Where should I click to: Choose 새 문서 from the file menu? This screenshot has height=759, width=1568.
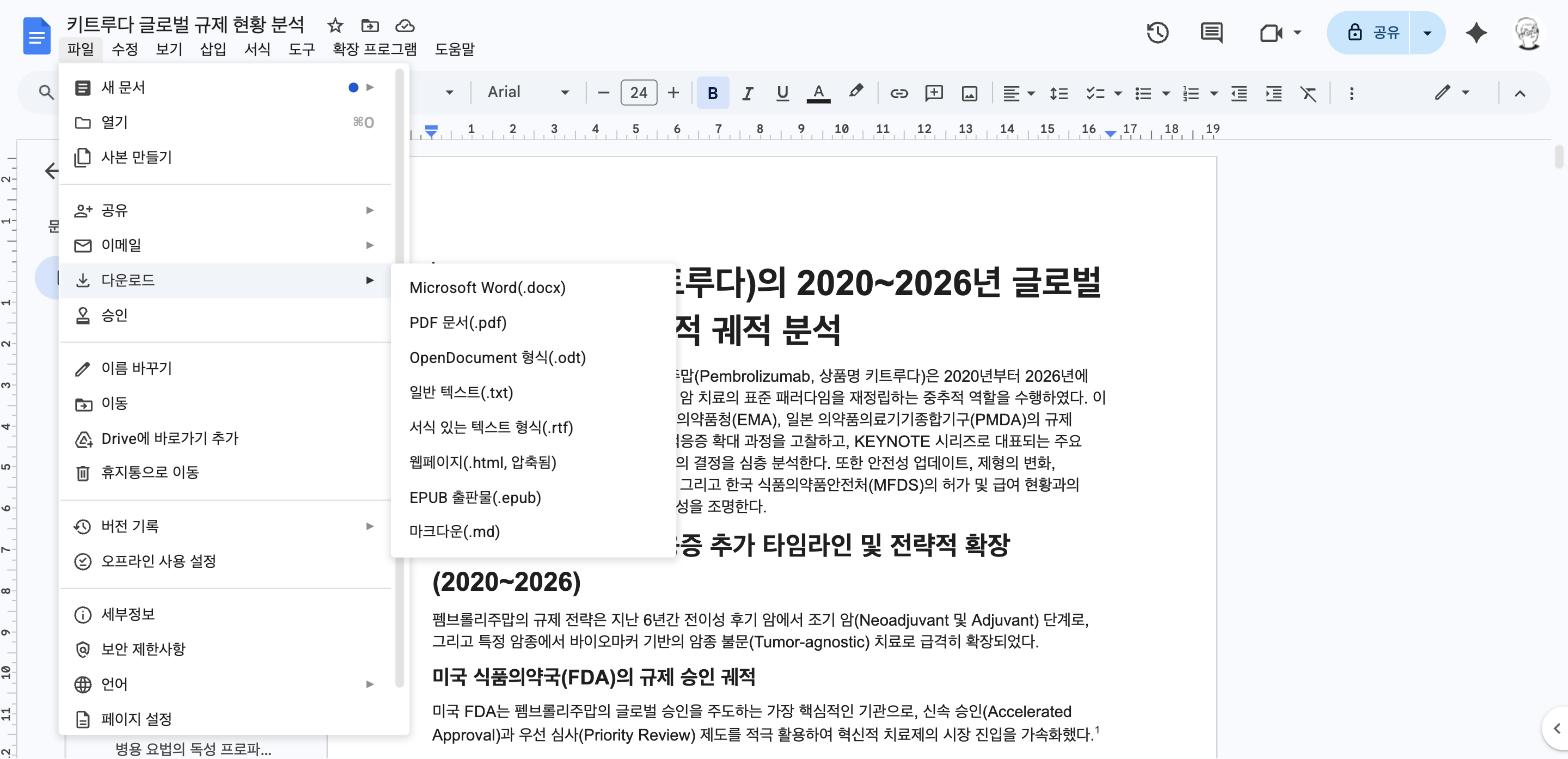226,88
